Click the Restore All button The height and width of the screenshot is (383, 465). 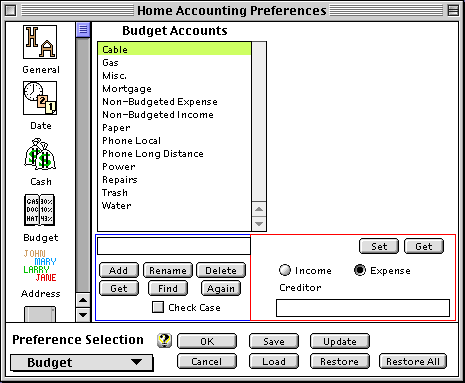(x=413, y=361)
